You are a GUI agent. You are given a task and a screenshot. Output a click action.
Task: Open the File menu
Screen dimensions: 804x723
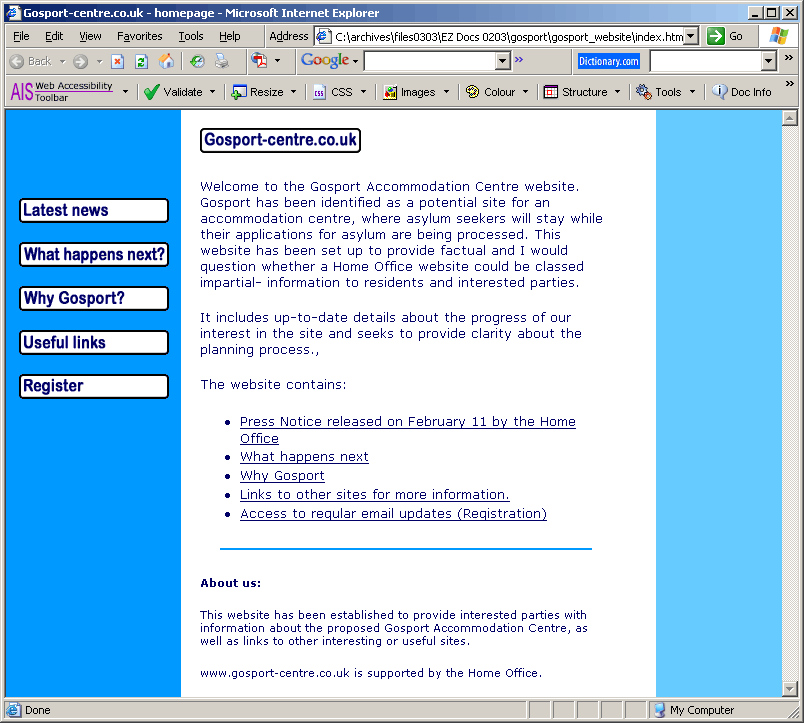pos(21,36)
